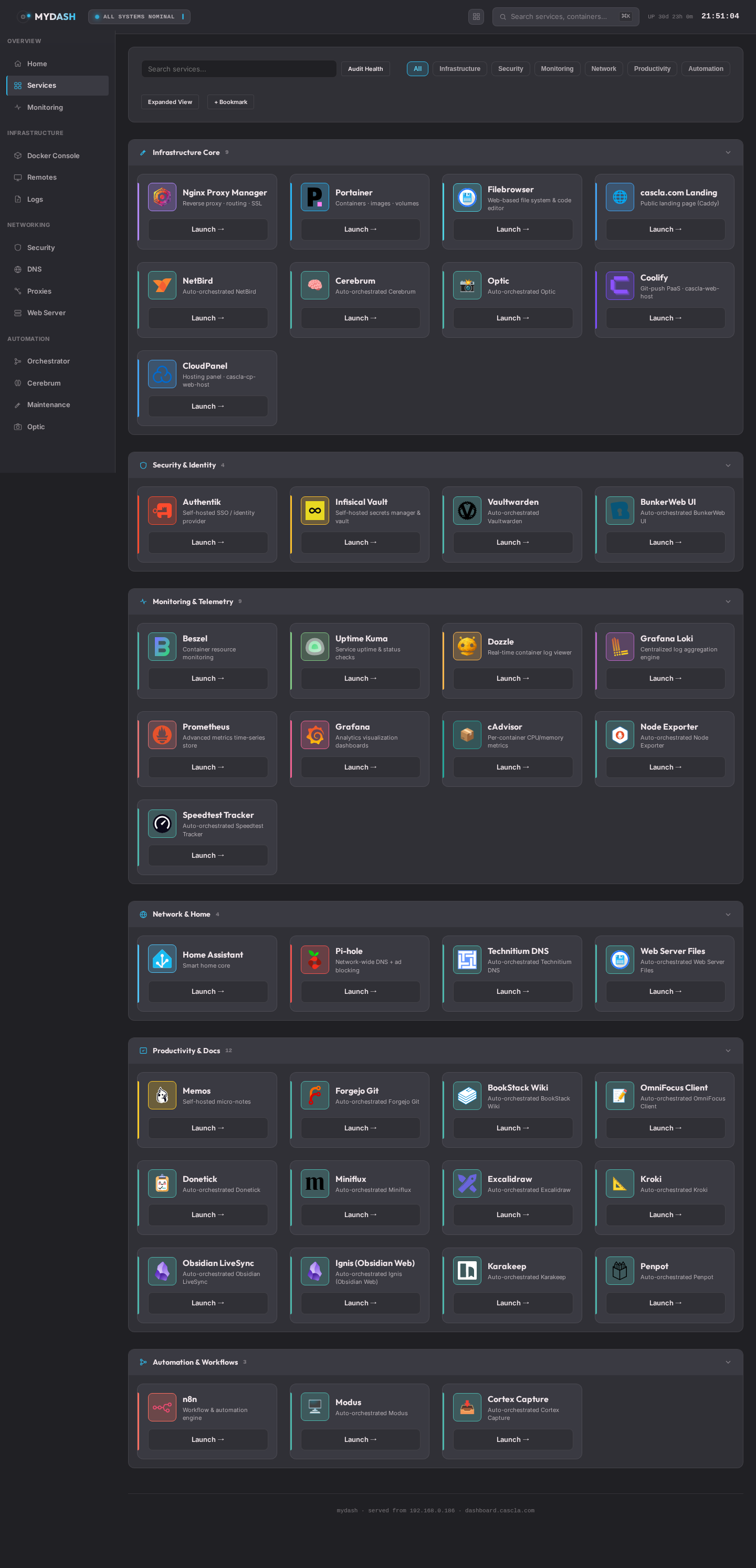This screenshot has width=756, height=1568.
Task: Click the Search services input field
Action: tap(238, 69)
